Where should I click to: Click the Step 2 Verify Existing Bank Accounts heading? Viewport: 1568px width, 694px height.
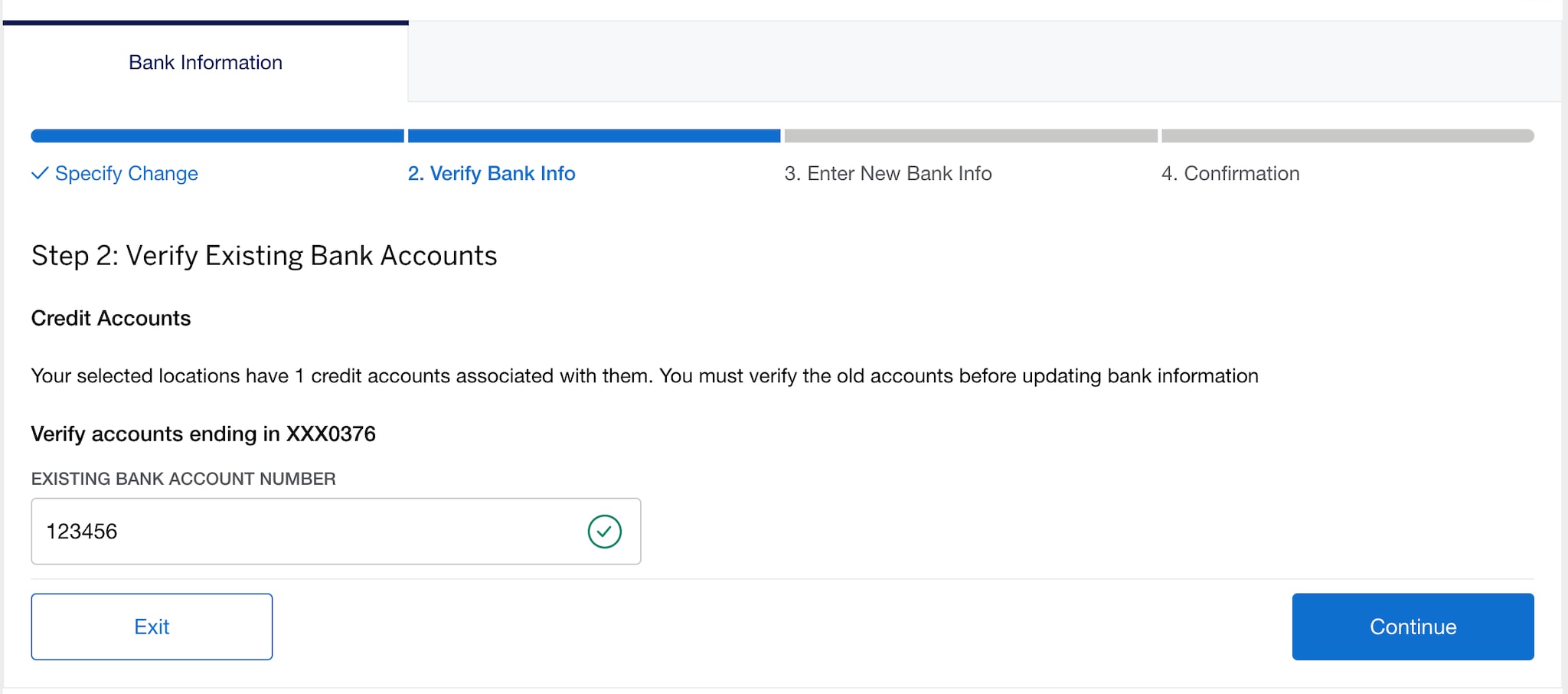click(263, 255)
